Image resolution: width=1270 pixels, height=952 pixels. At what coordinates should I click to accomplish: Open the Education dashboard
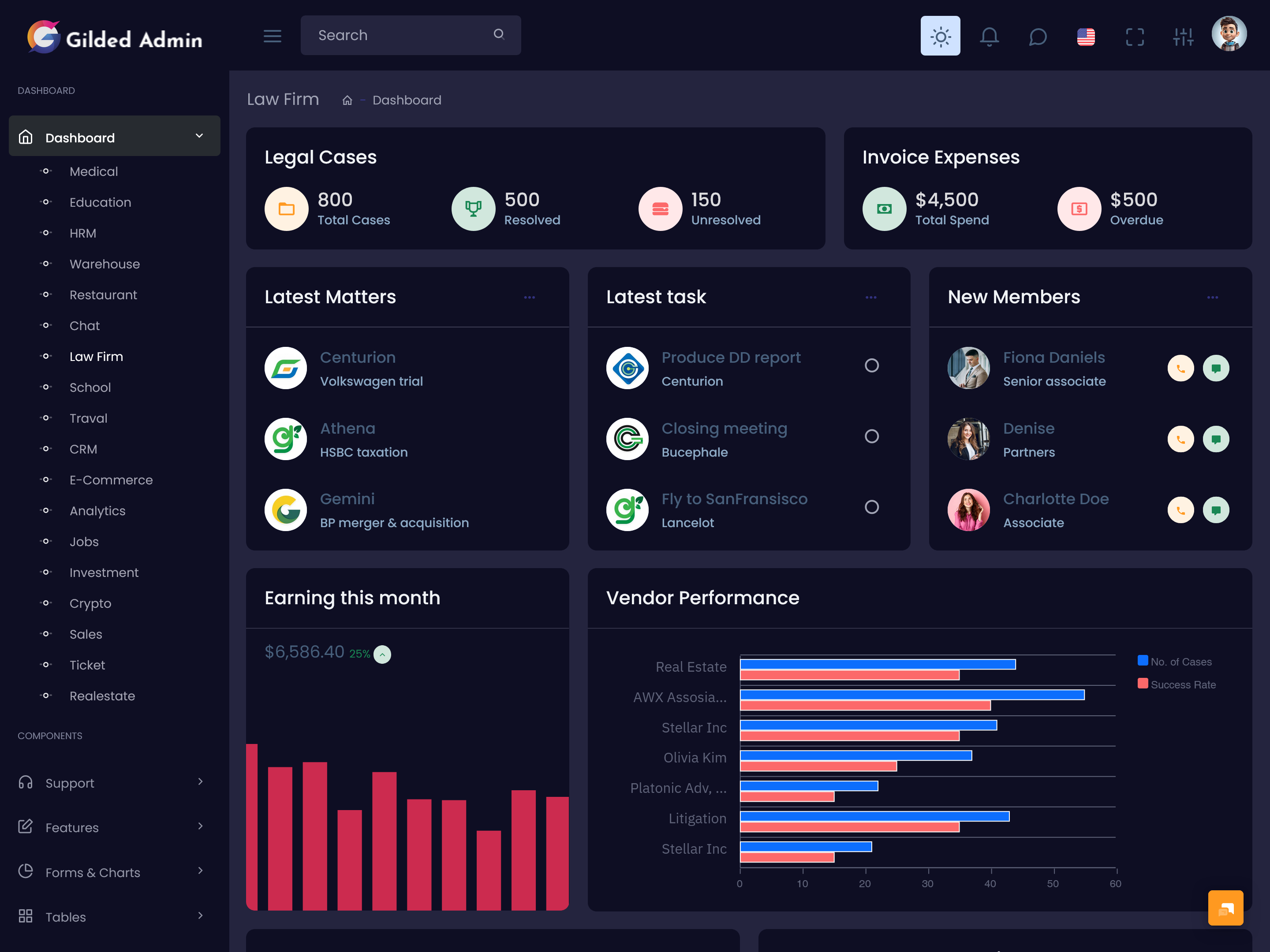(100, 203)
